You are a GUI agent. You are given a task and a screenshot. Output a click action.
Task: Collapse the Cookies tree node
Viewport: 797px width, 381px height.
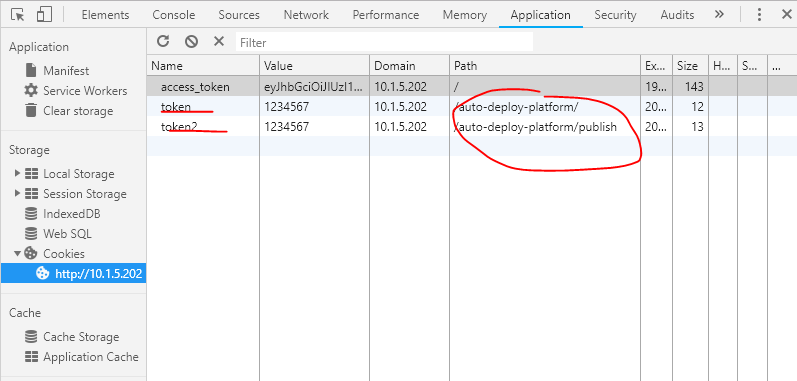click(18, 253)
